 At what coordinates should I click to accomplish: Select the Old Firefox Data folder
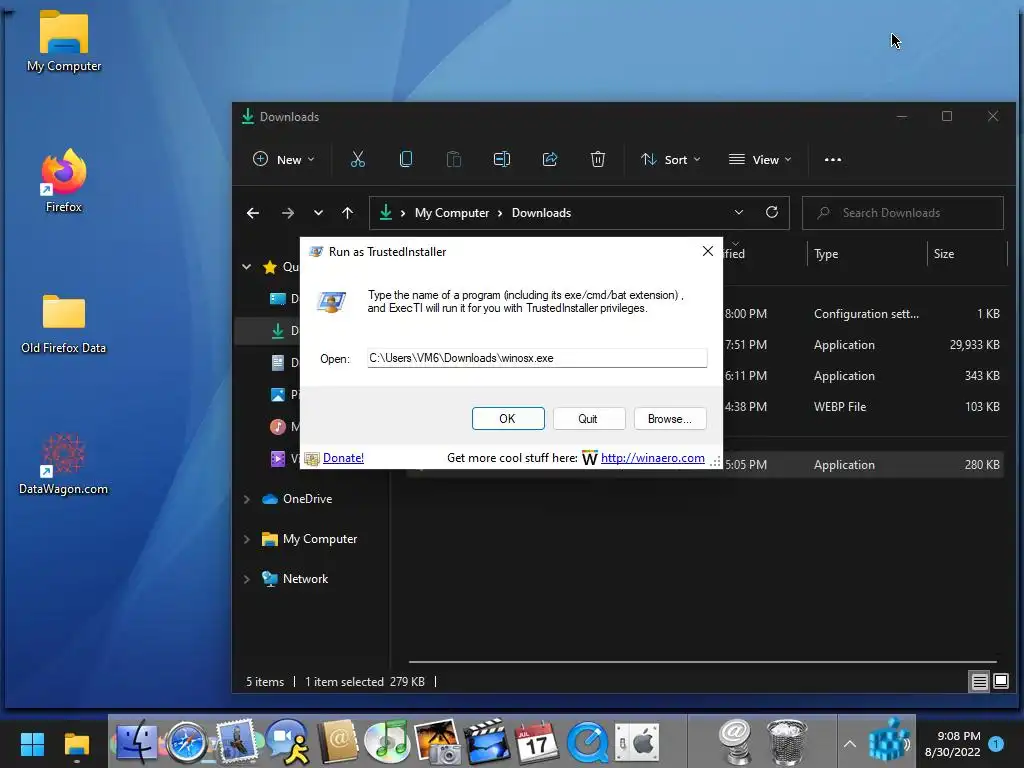click(63, 324)
